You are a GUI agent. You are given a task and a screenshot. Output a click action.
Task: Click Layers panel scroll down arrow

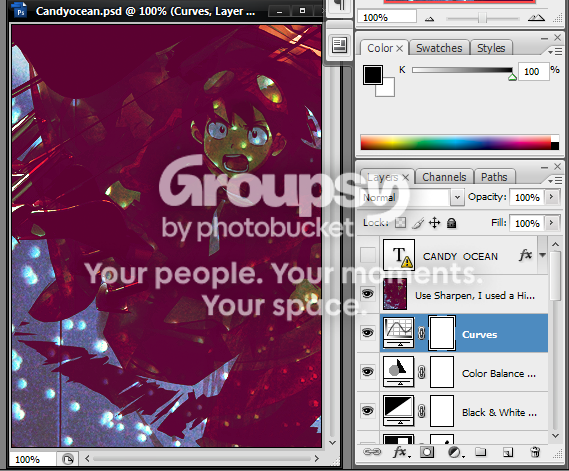coord(555,435)
